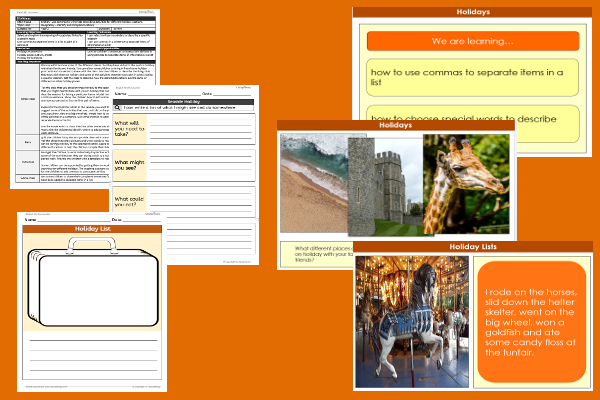
Task: Open the carousel horse photo
Action: pos(412,322)
